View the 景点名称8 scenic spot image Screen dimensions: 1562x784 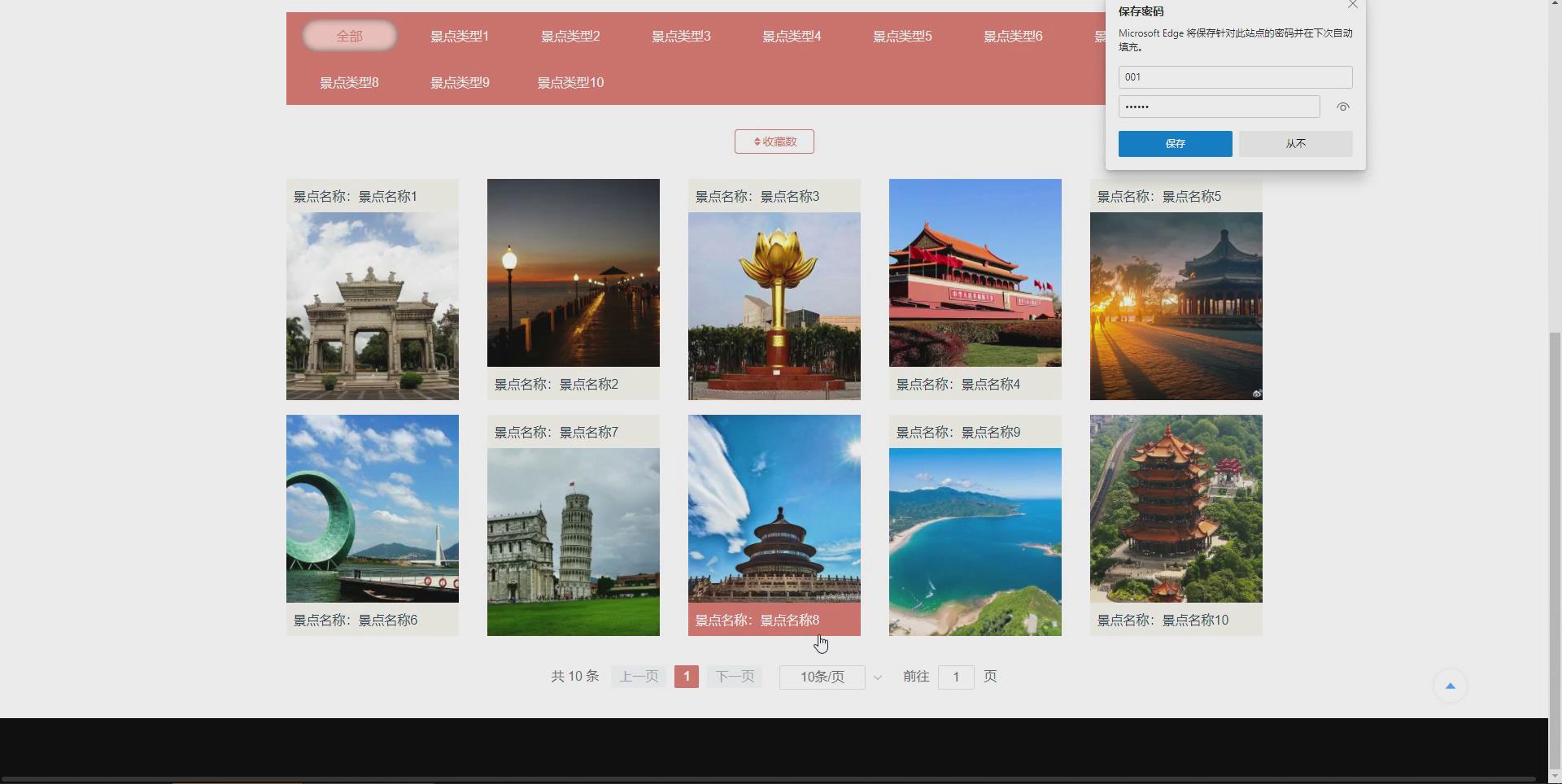pyautogui.click(x=773, y=508)
